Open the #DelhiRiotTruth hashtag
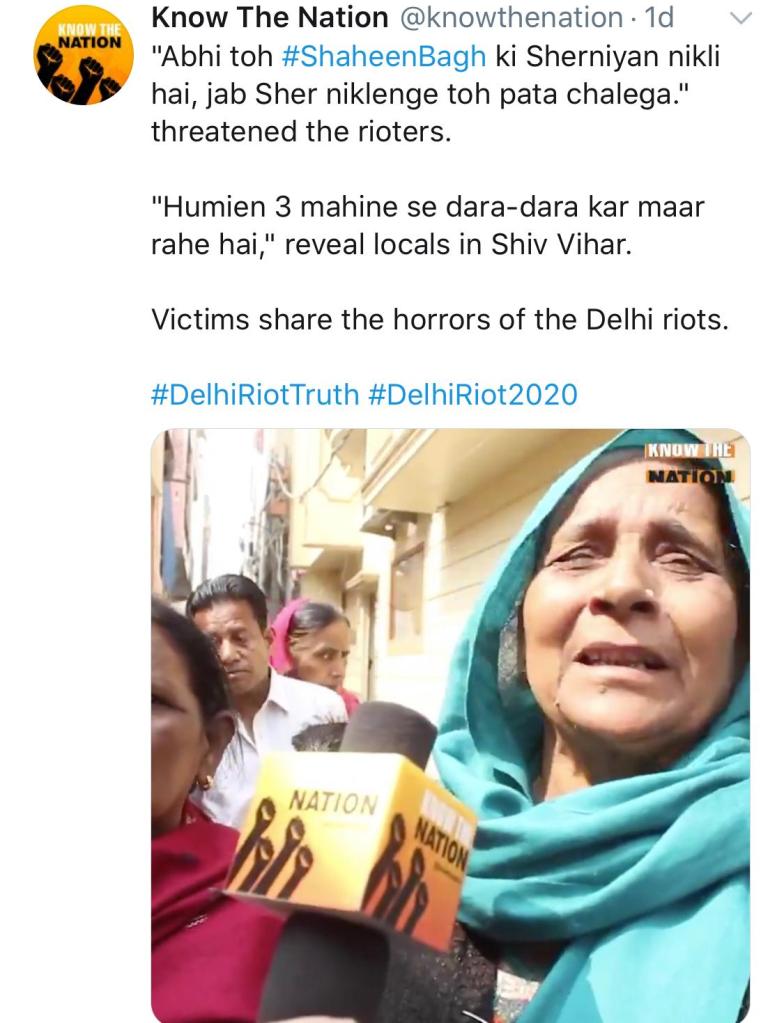The width and height of the screenshot is (784, 1023). [x=254, y=394]
